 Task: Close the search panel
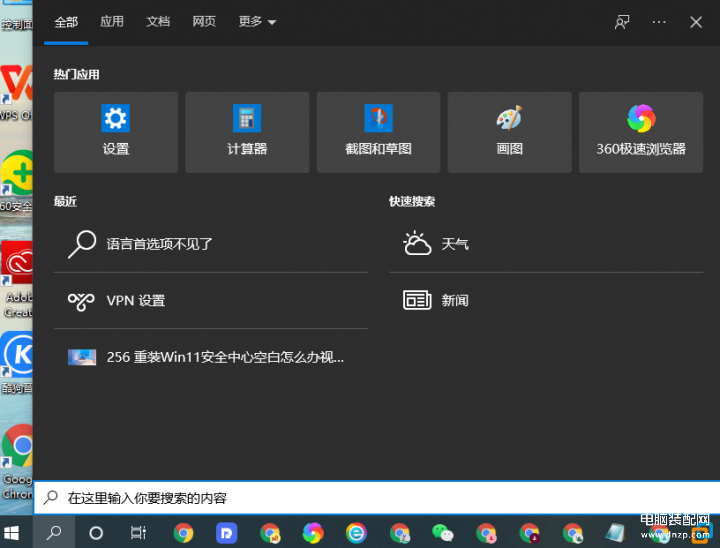(696, 22)
